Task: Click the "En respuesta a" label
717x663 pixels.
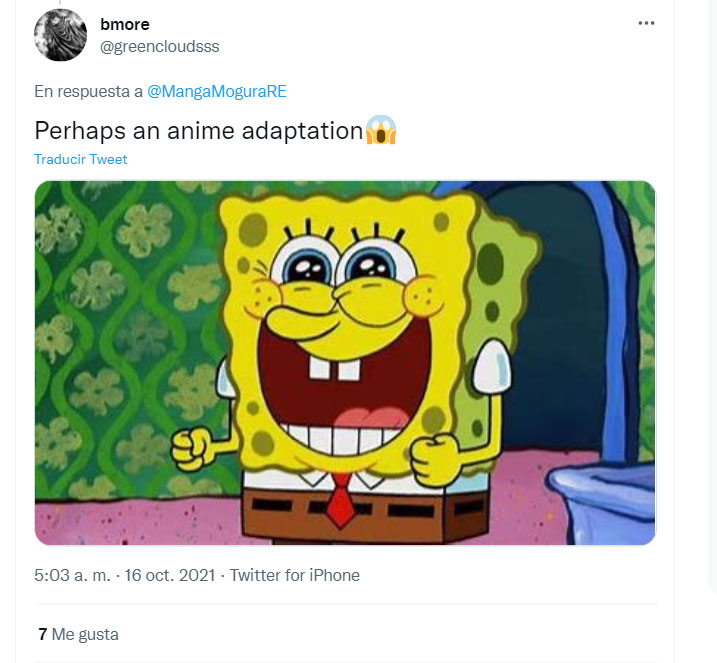Action: (88, 91)
